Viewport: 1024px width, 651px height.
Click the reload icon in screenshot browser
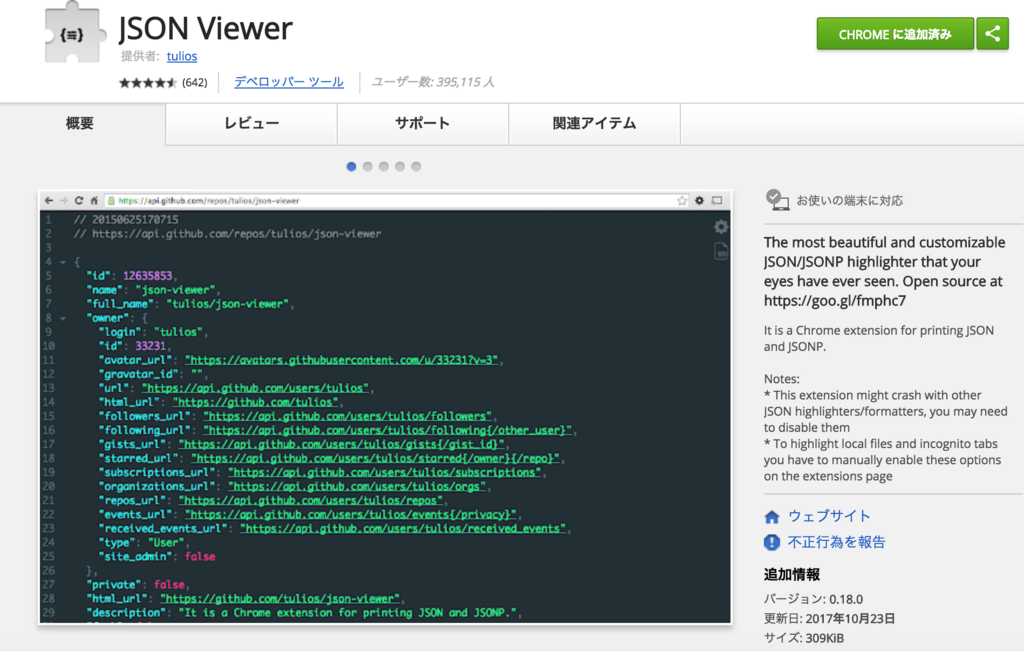pos(79,200)
